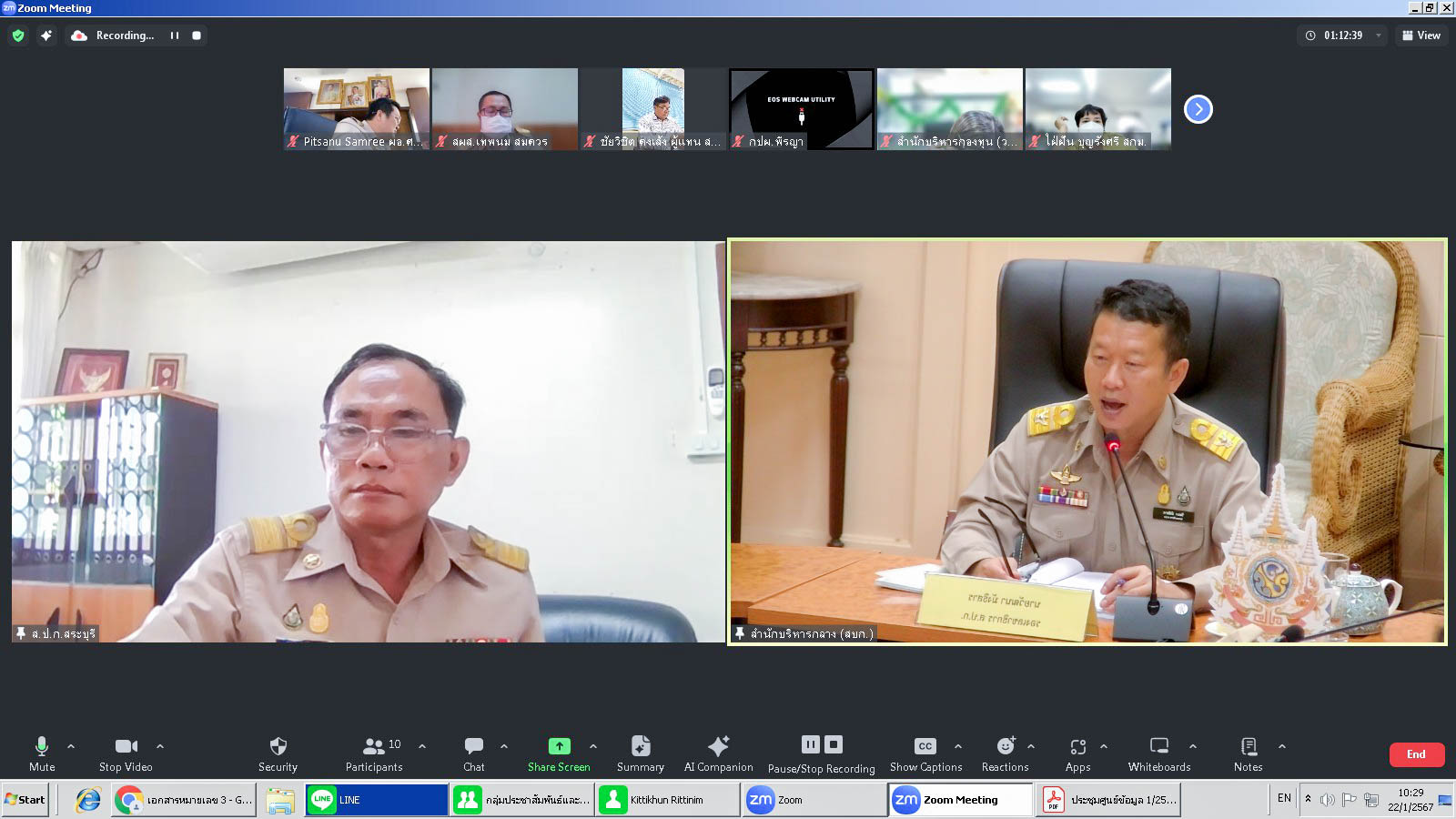
Task: Open Zoom Apps
Action: [1078, 754]
